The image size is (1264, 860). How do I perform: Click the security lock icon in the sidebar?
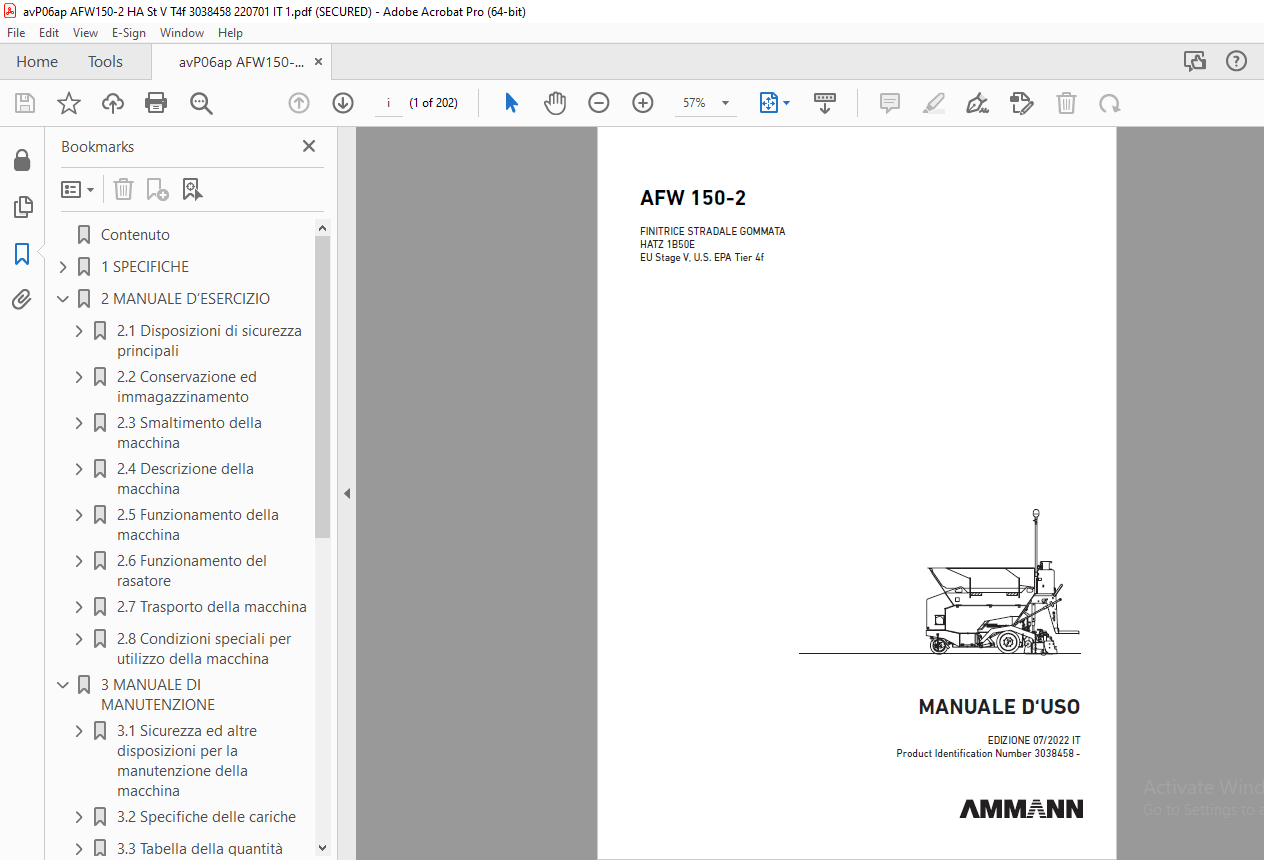tap(22, 161)
